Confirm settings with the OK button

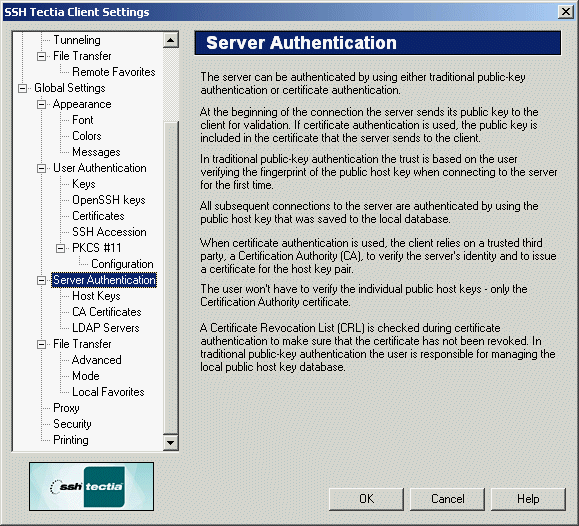pyautogui.click(x=366, y=499)
